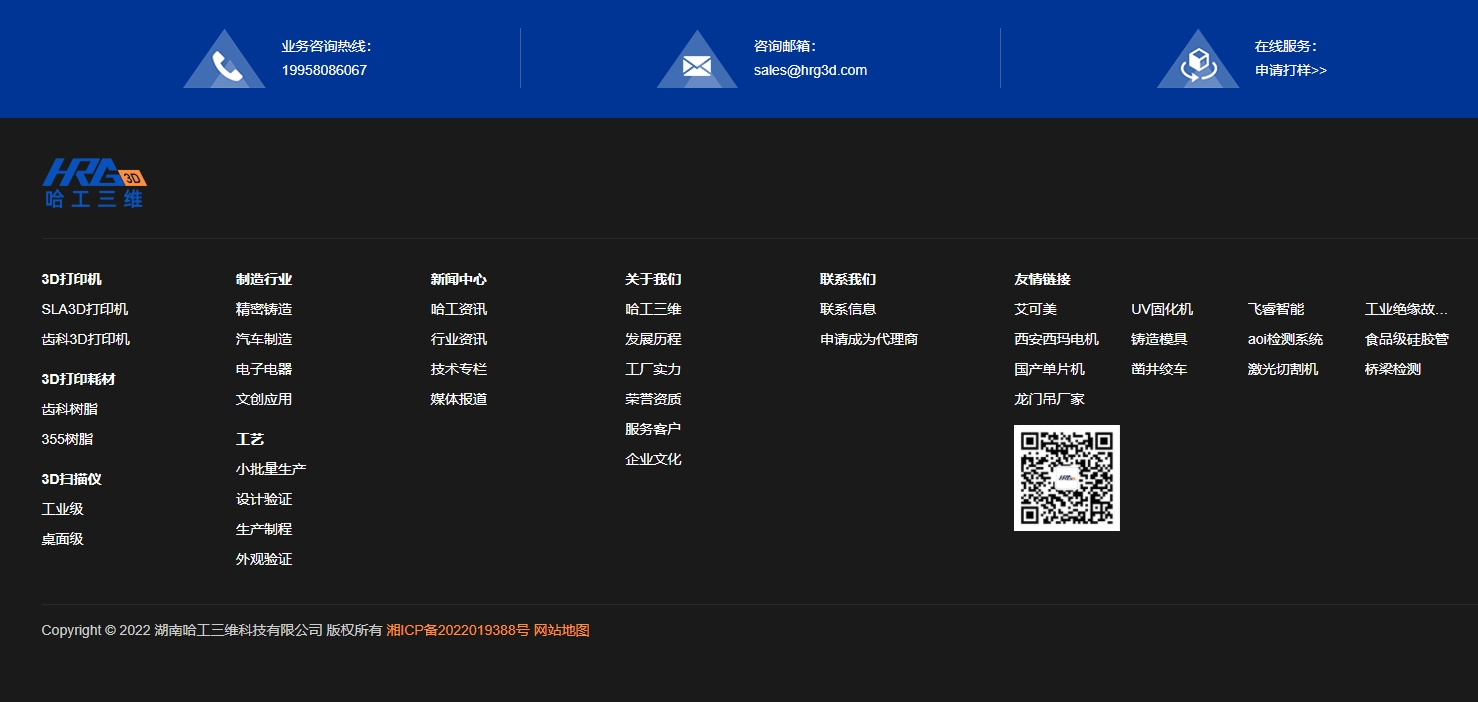Click the HRG 哈工三维 logo

(x=93, y=182)
